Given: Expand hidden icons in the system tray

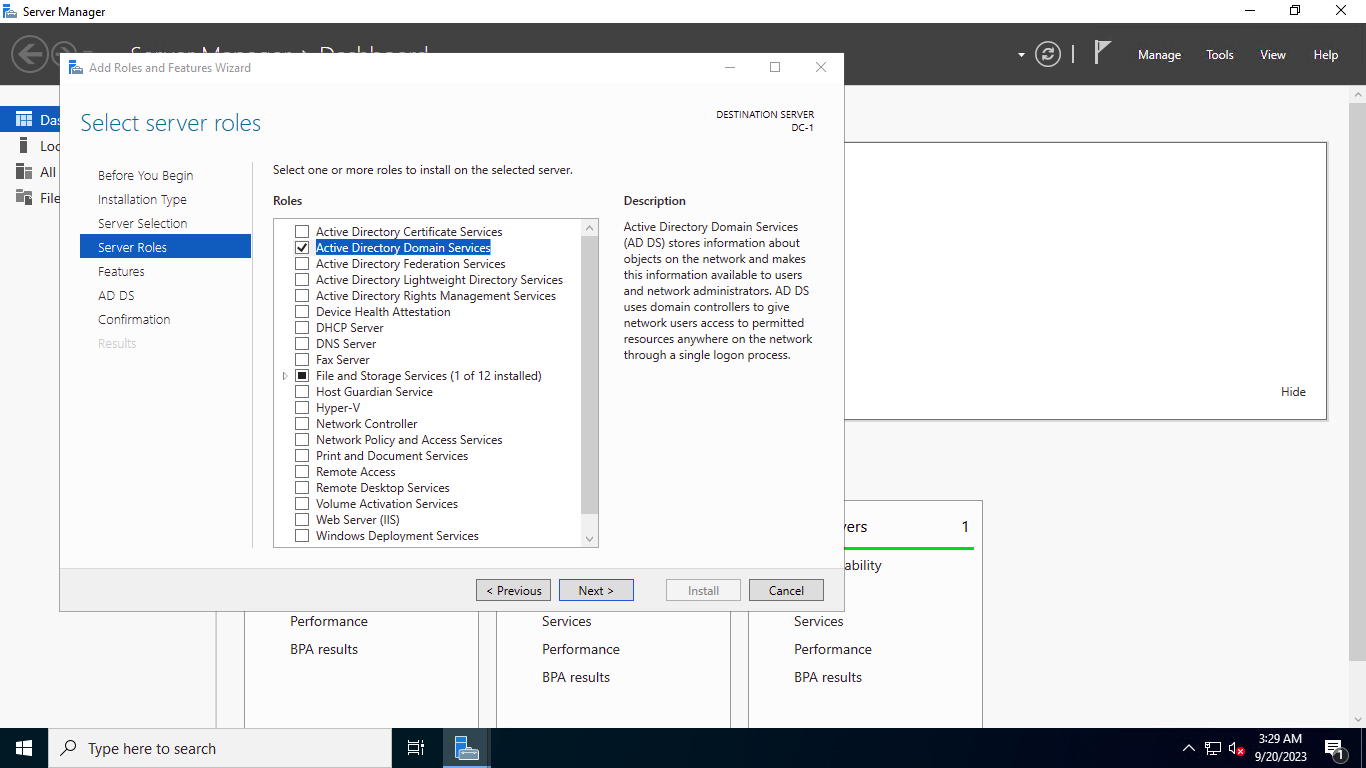Looking at the screenshot, I should (x=1188, y=747).
